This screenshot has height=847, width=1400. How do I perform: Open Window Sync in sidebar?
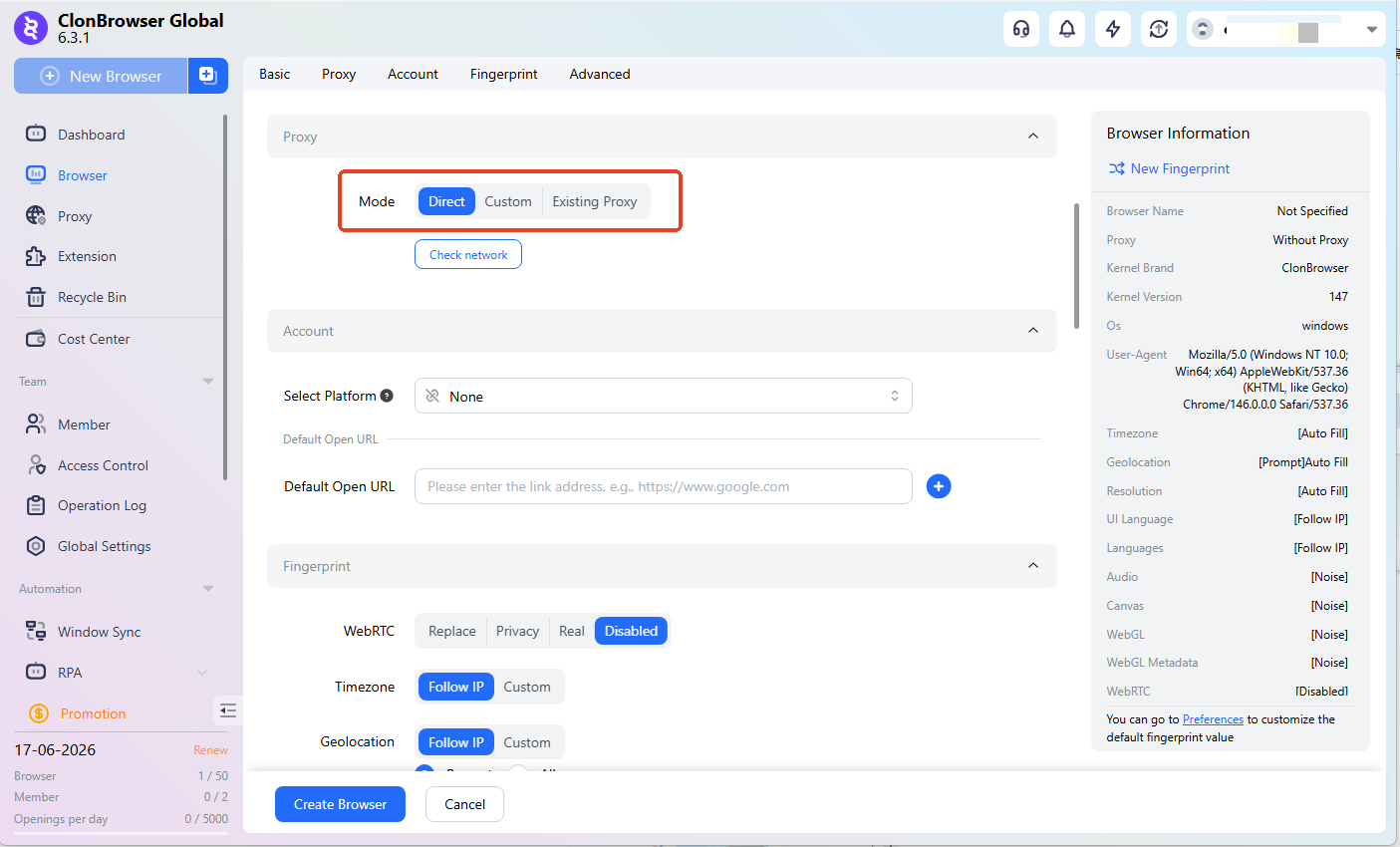tap(99, 632)
